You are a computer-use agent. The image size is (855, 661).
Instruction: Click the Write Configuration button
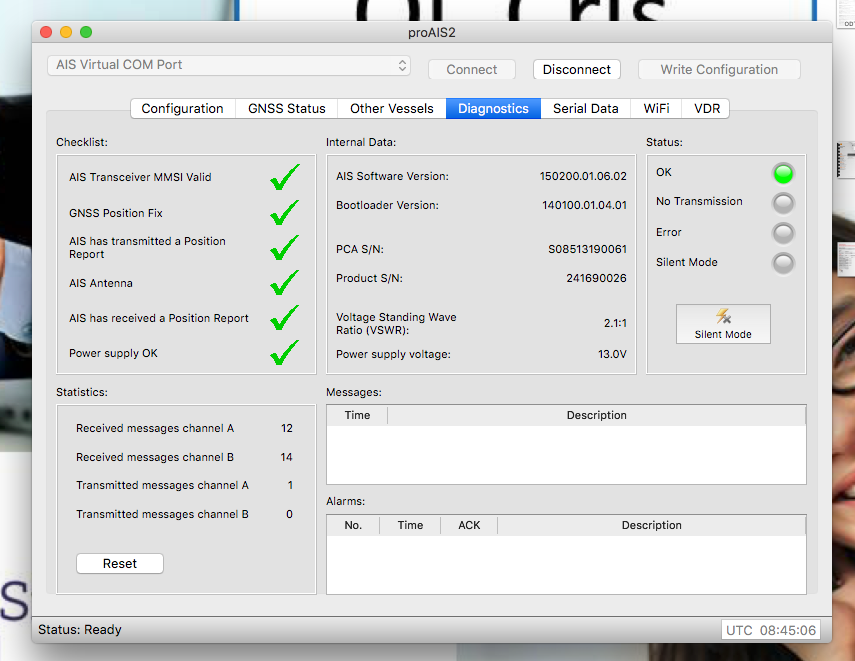coord(719,70)
